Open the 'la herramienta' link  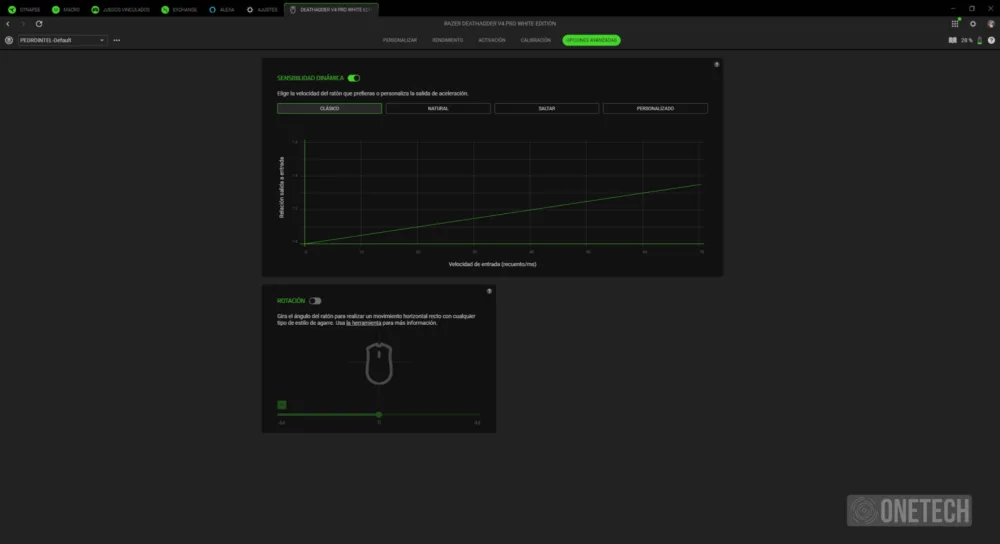(364, 323)
